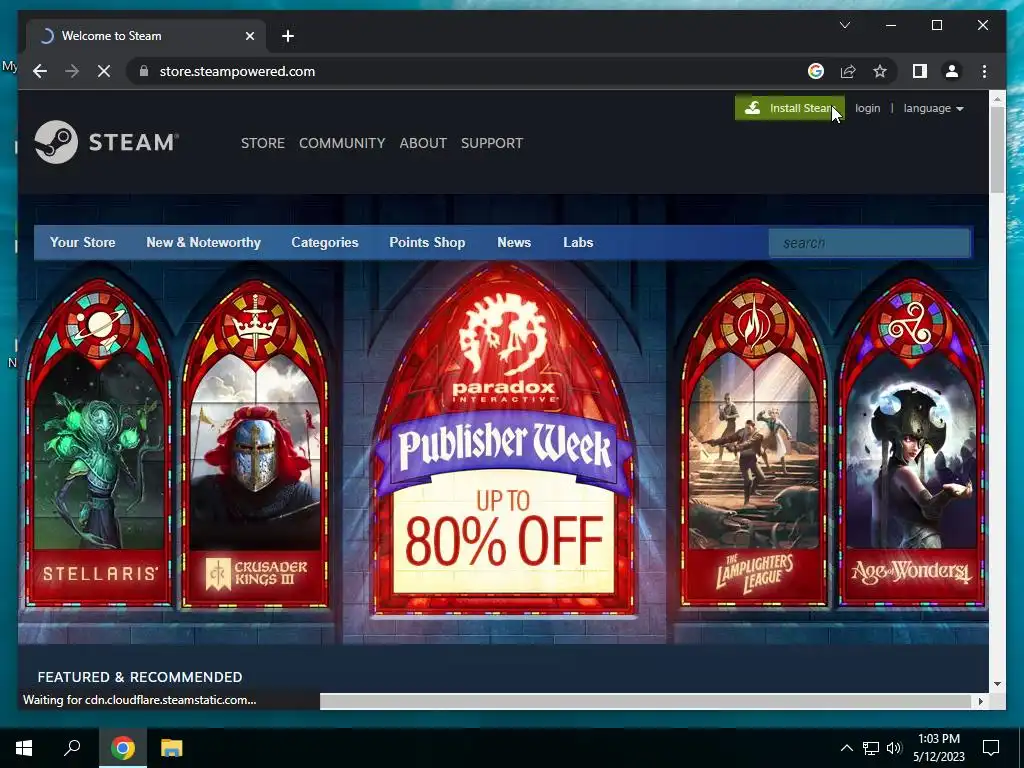Open the Windows Start menu
The width and height of the screenshot is (1024, 768).
coord(24,748)
